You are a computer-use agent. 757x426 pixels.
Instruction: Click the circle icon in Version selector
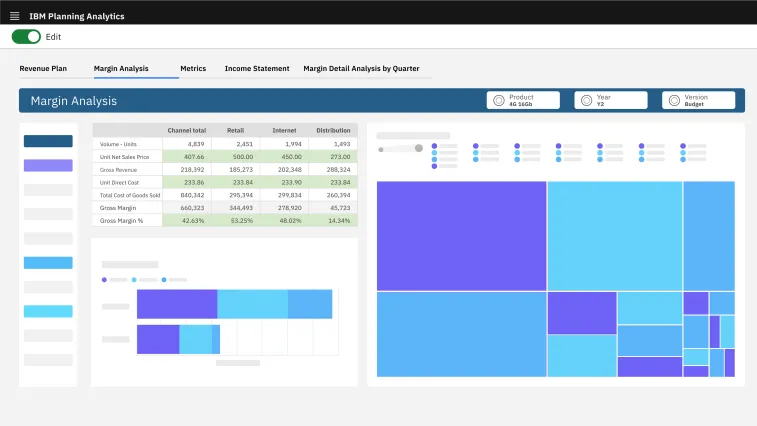(674, 100)
